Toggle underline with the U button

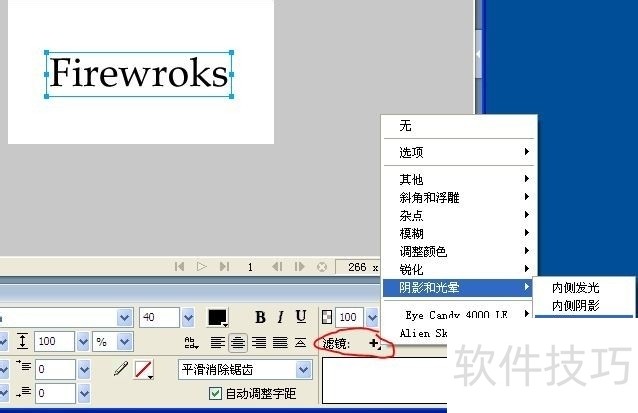(301, 317)
